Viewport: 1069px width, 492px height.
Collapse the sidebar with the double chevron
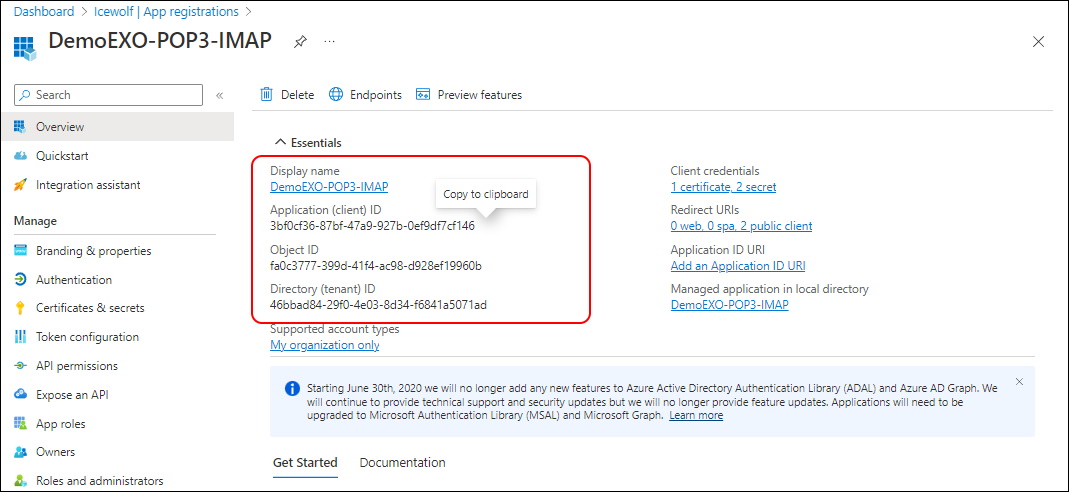click(220, 95)
